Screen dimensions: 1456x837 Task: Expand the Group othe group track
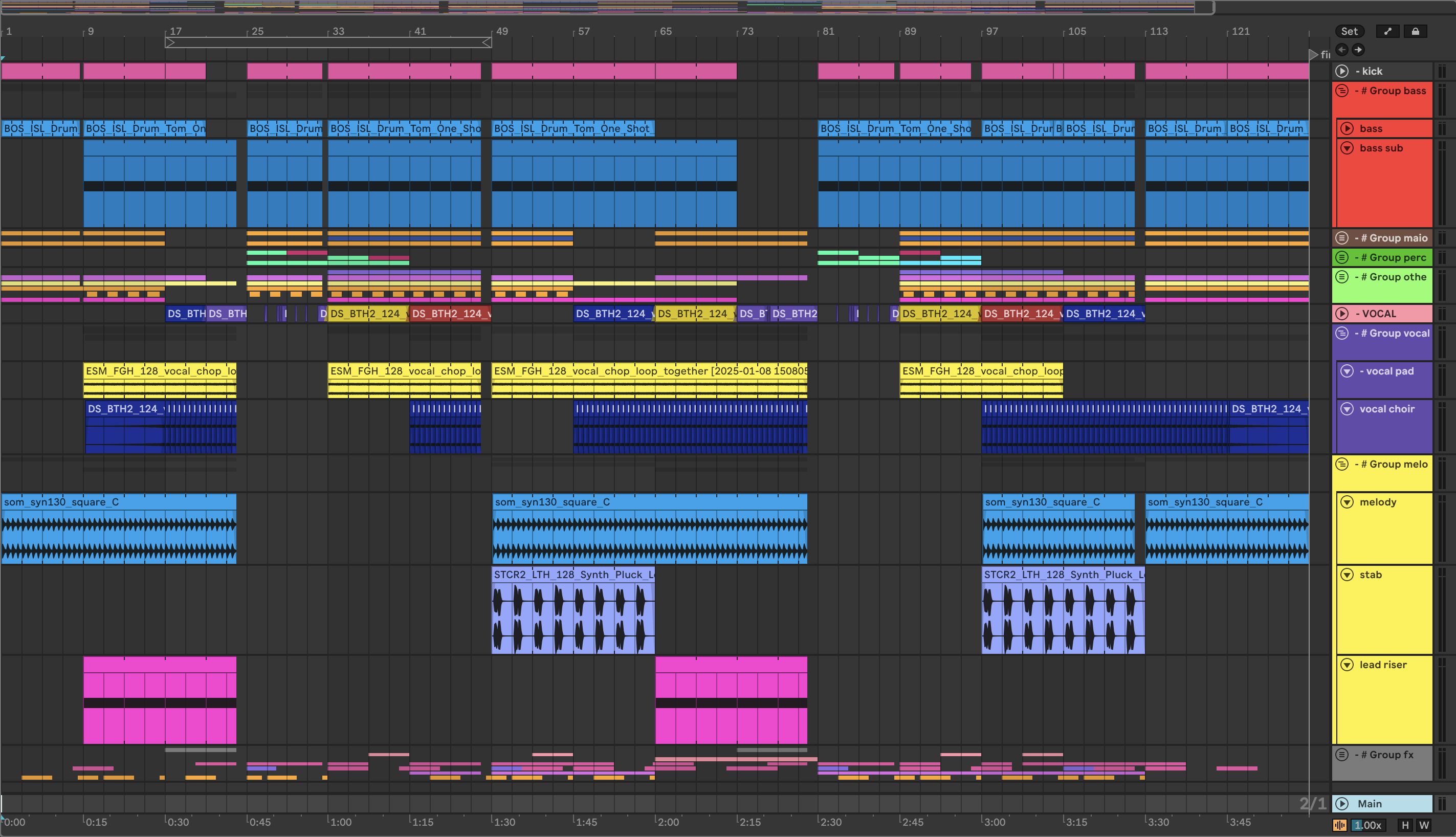pyautogui.click(x=1342, y=277)
